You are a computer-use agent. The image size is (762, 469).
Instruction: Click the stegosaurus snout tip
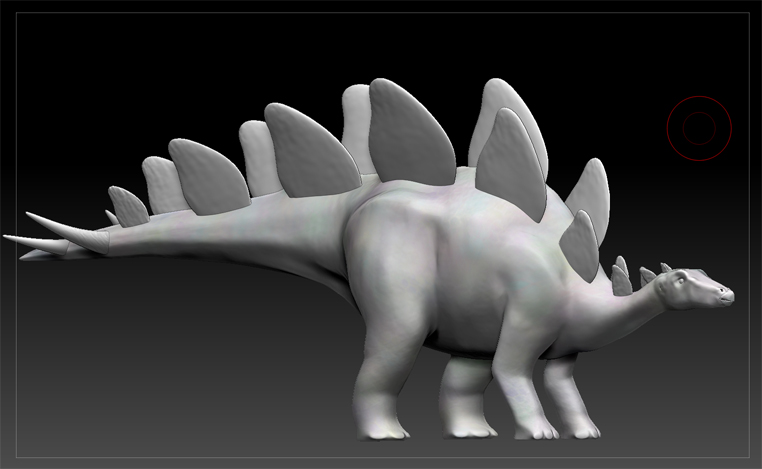[x=729, y=295]
